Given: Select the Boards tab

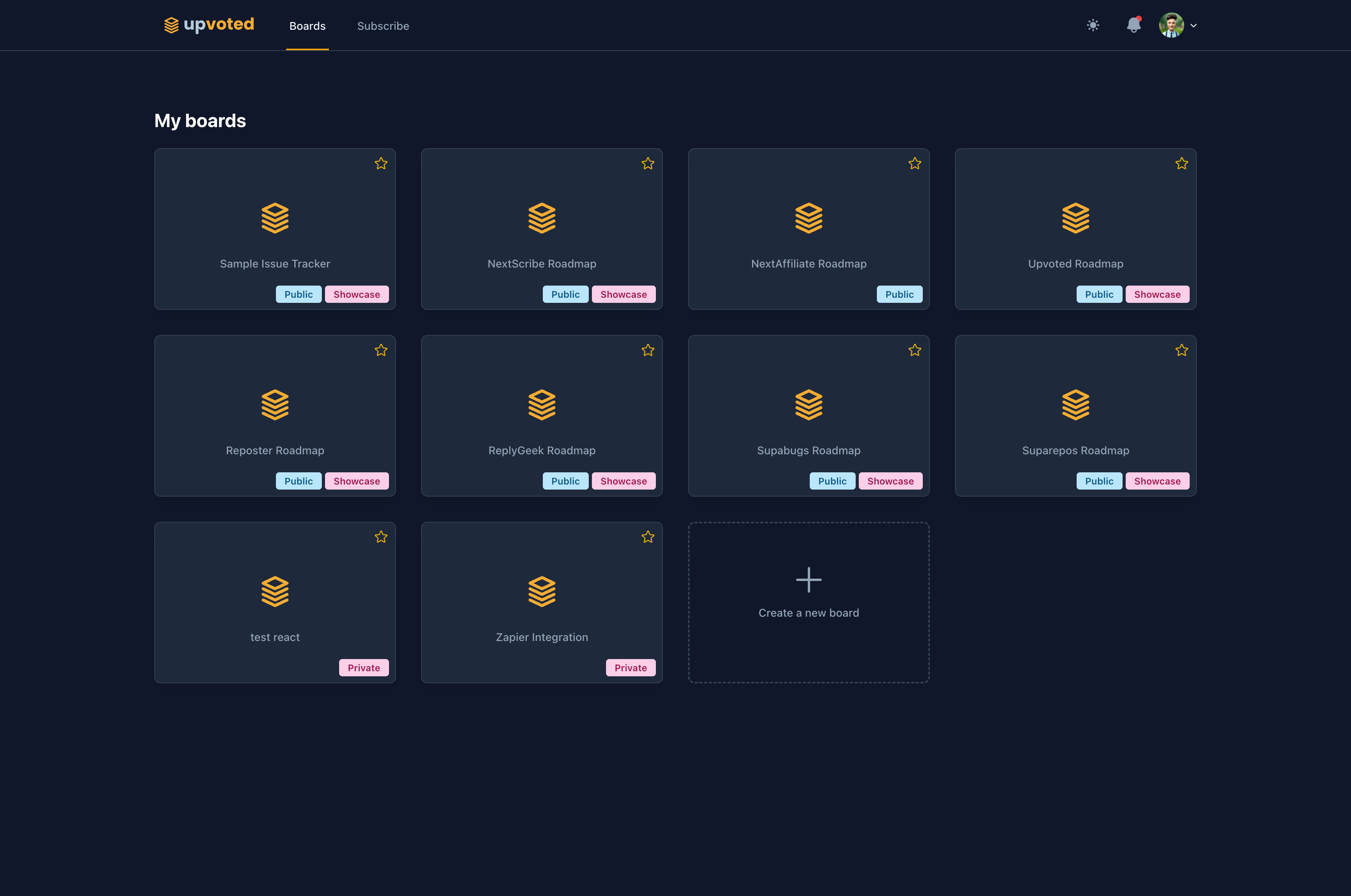Looking at the screenshot, I should [x=307, y=26].
